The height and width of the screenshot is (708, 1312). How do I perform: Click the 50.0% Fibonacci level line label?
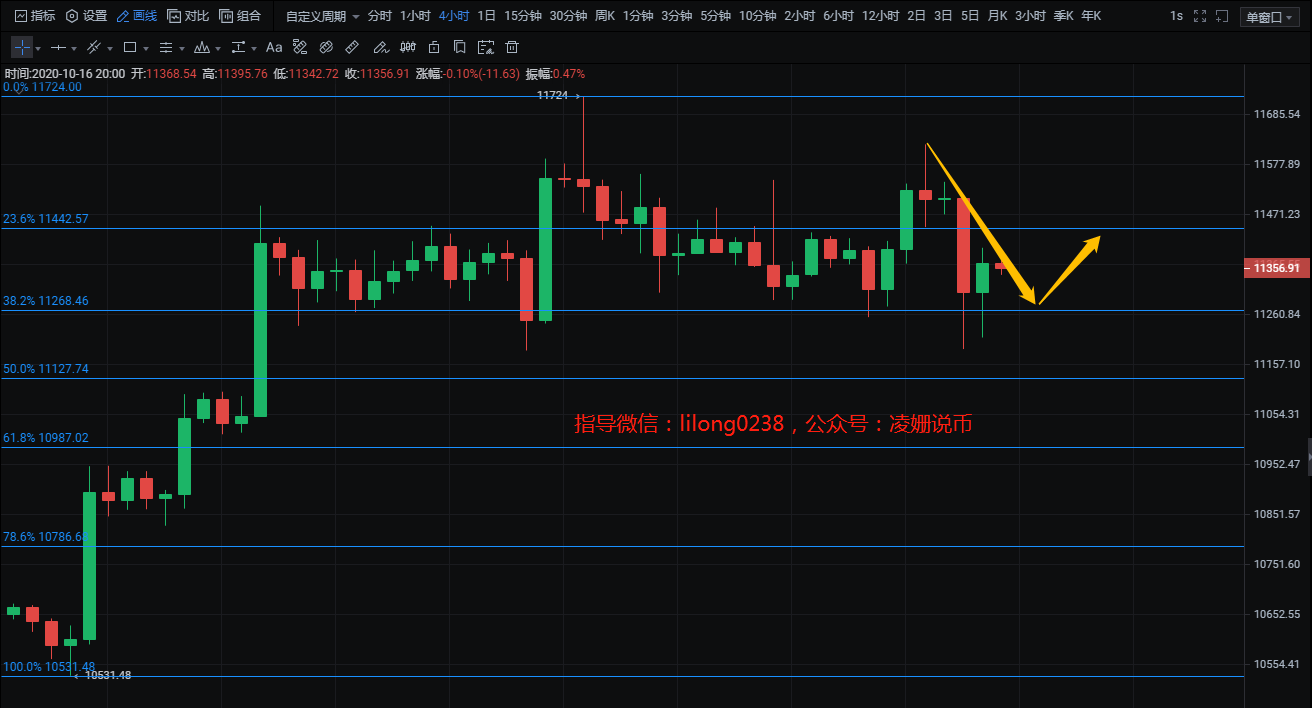(x=46, y=369)
